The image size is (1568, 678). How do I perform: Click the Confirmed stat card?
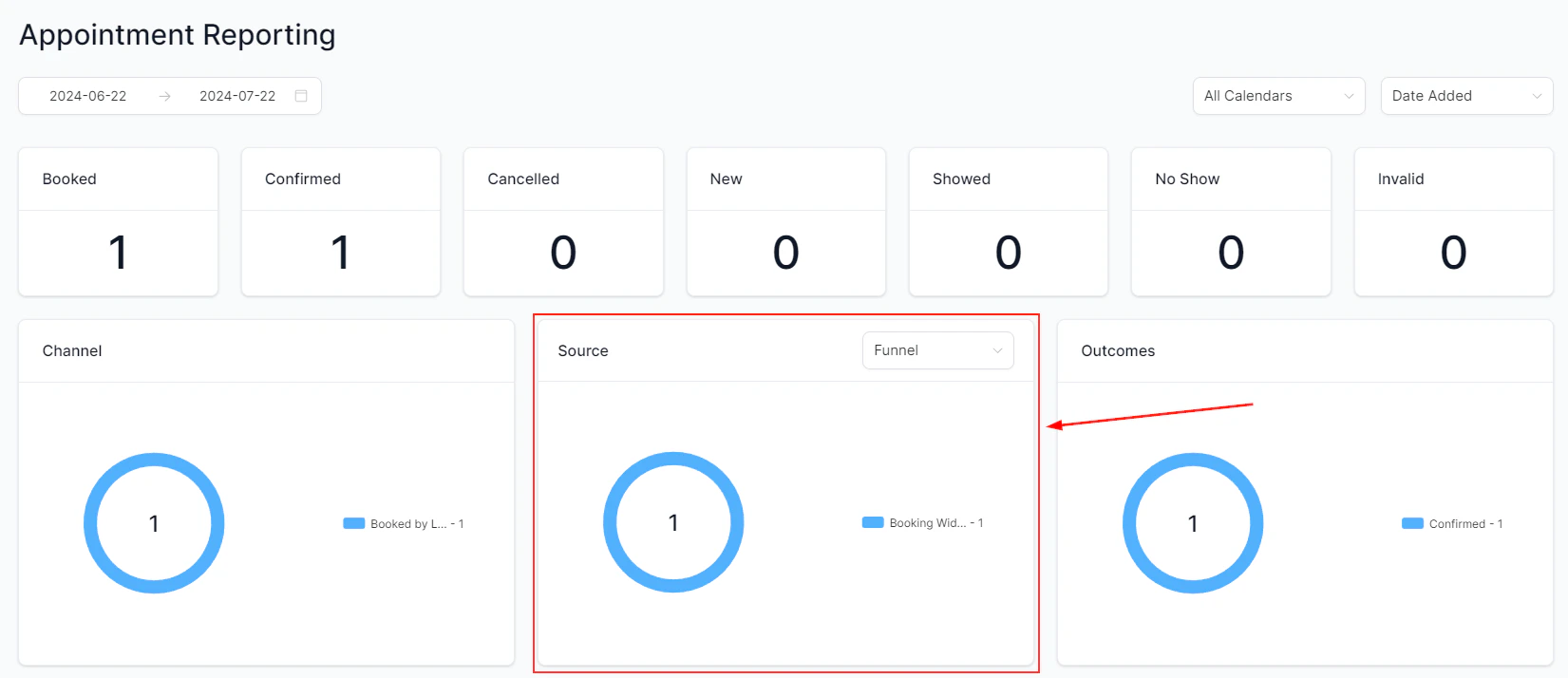coord(341,221)
